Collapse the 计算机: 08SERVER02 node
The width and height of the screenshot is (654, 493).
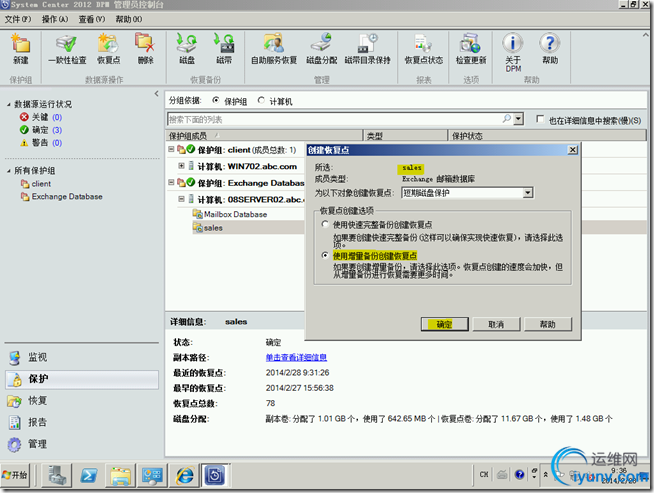181,199
